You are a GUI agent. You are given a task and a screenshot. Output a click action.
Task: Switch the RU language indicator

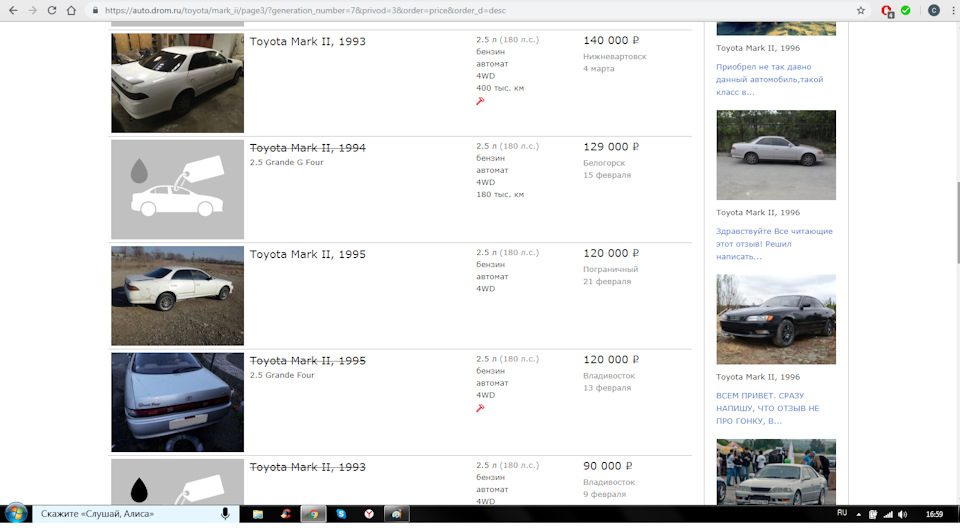pyautogui.click(x=842, y=513)
